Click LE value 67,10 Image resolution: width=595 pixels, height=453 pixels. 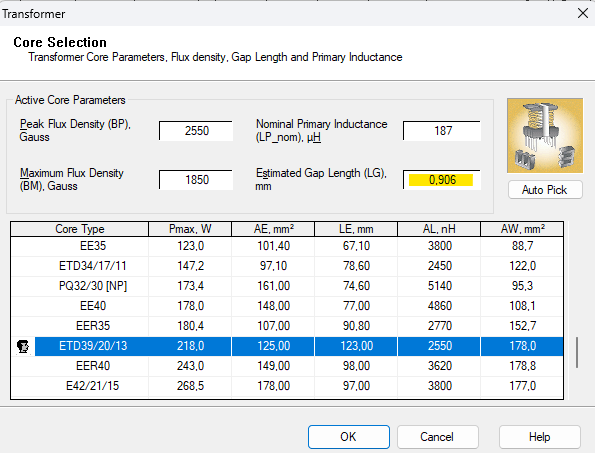(356, 246)
